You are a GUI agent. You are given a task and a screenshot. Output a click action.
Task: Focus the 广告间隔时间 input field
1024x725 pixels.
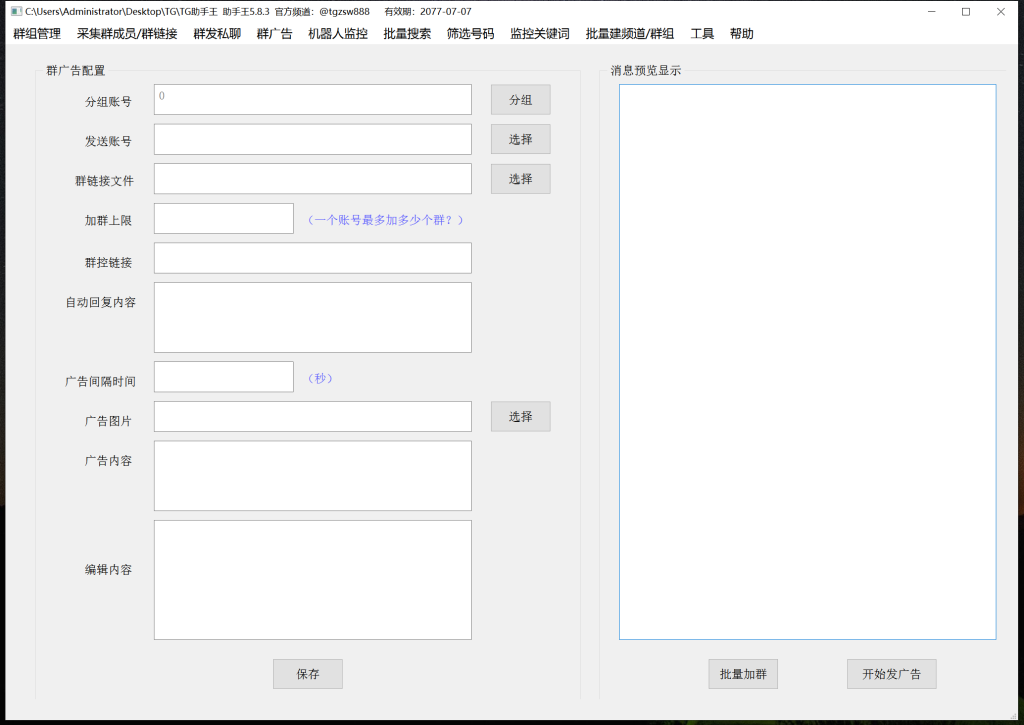pos(224,377)
